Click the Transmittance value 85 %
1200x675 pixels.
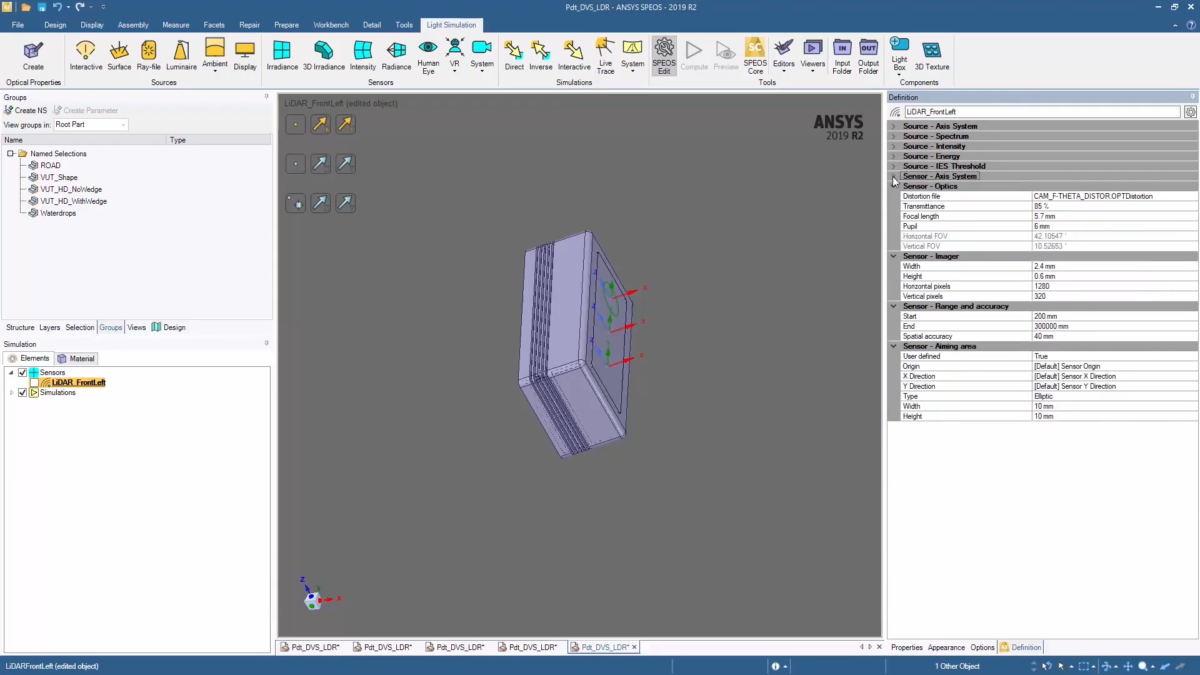[1114, 206]
